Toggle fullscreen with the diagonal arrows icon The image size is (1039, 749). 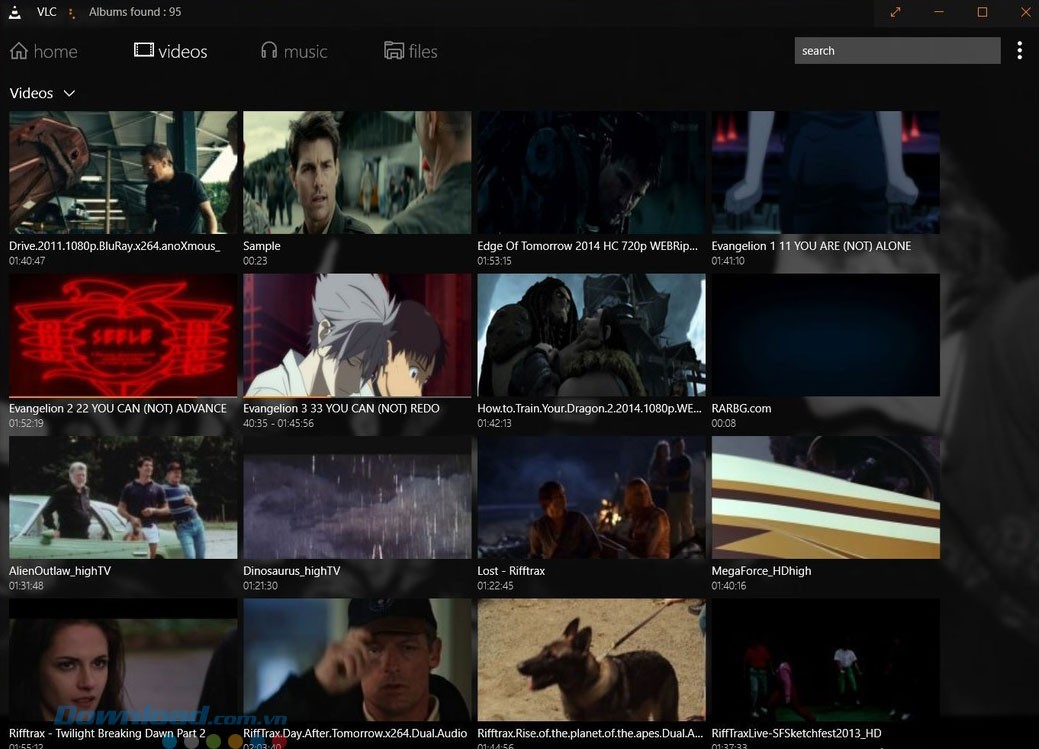click(x=895, y=12)
